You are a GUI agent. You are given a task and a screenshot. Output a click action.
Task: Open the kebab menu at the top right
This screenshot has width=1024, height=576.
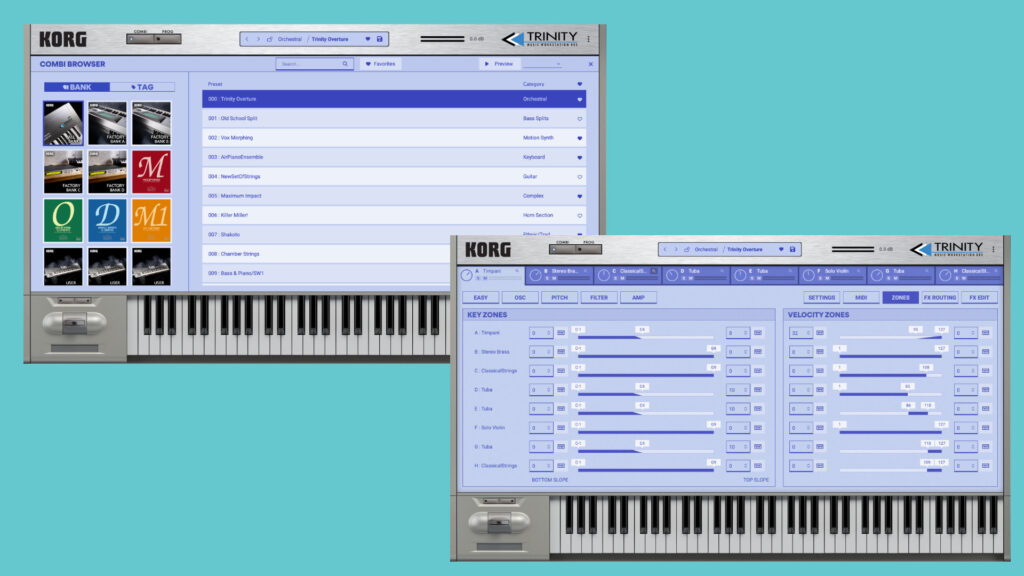tap(994, 248)
